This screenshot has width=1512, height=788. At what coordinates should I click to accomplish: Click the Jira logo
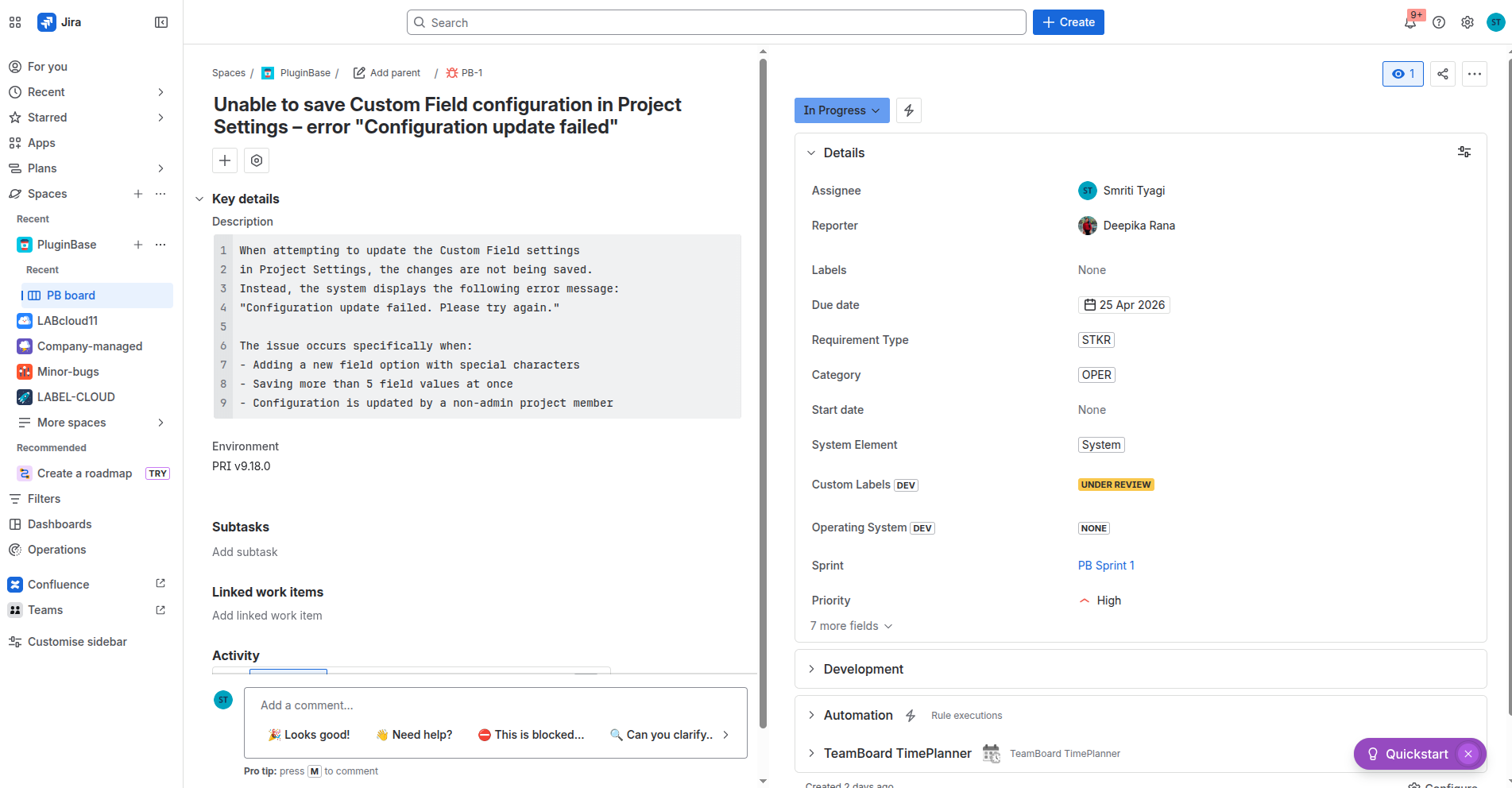(59, 22)
